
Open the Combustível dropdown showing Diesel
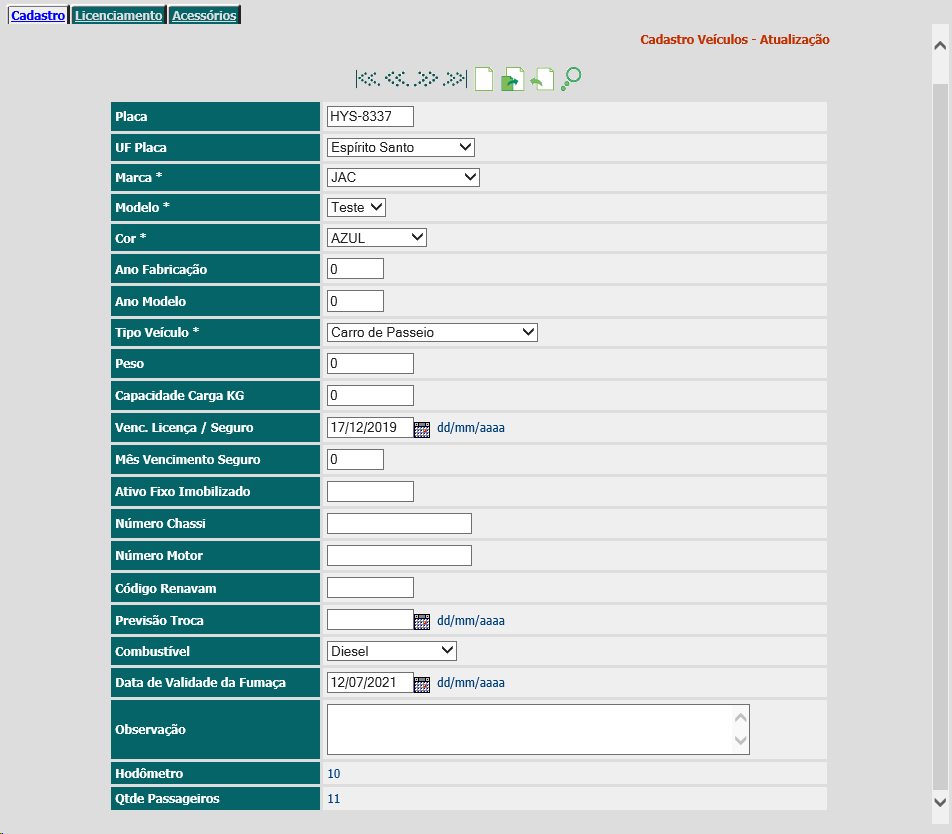[x=392, y=651]
